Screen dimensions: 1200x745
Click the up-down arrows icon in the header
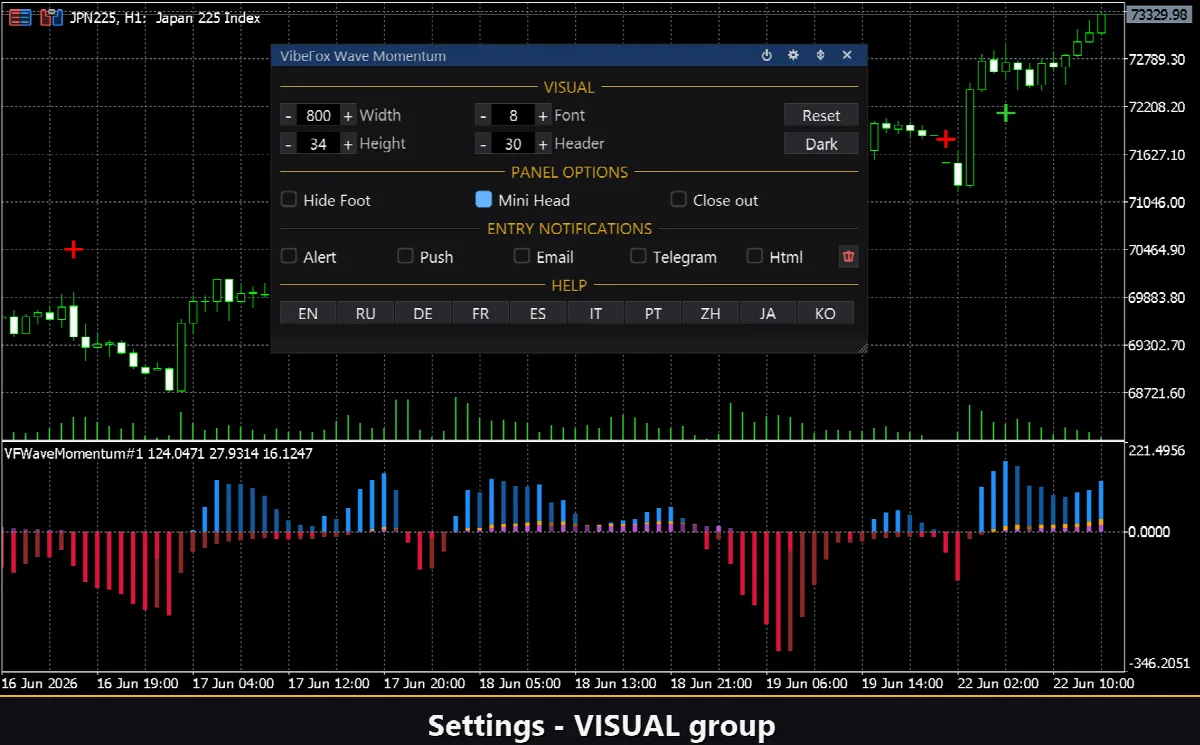pos(821,56)
